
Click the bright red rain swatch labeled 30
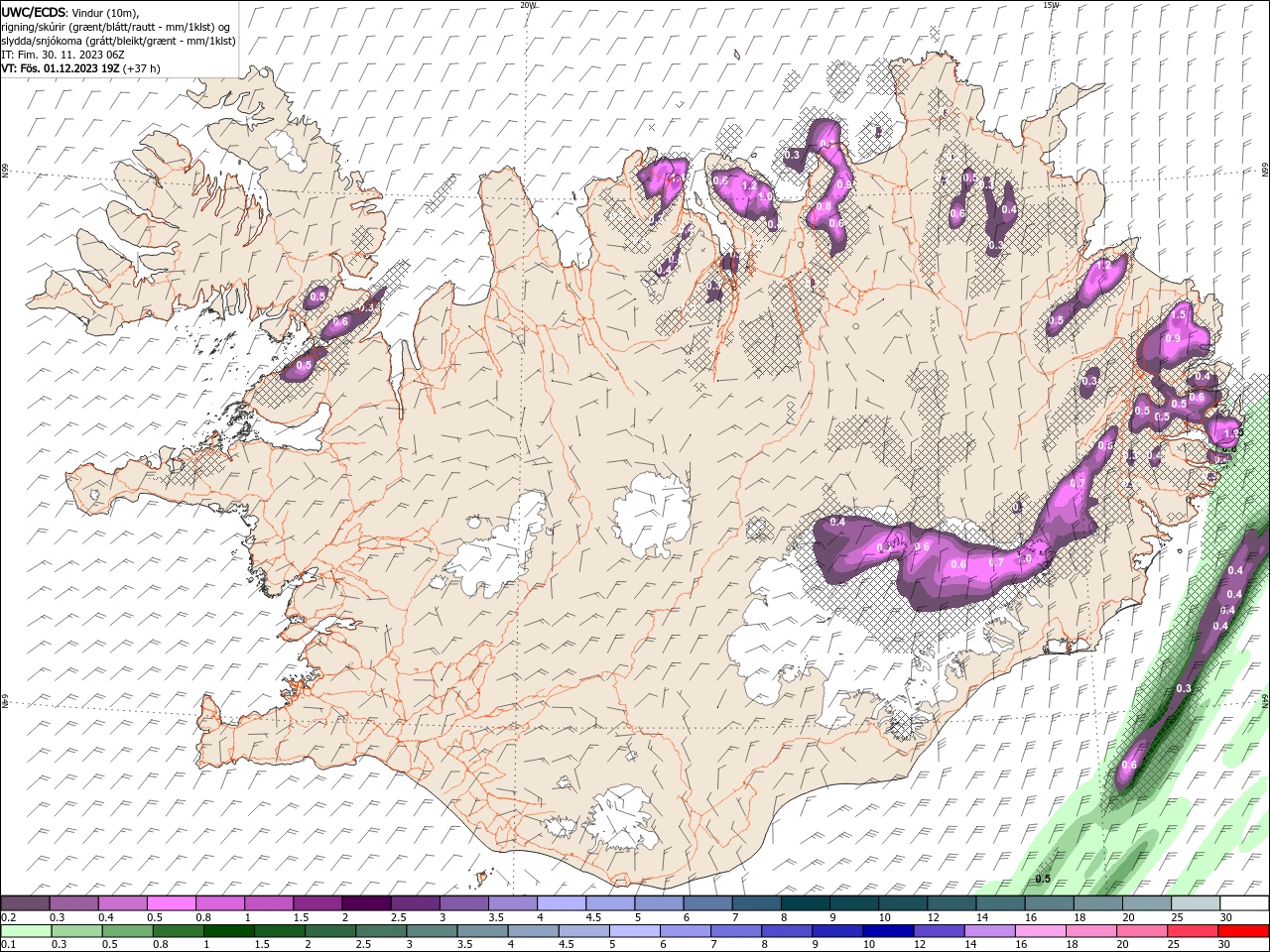[1243, 931]
